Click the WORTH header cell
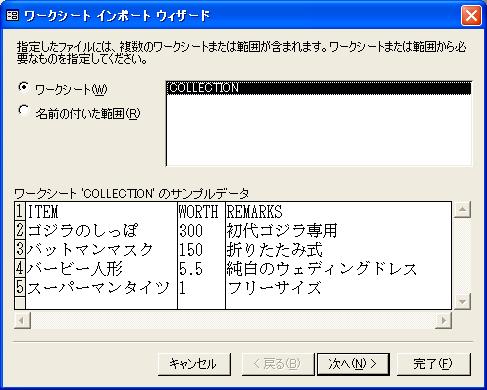Image resolution: width=487 pixels, height=390 pixels. pos(201,211)
